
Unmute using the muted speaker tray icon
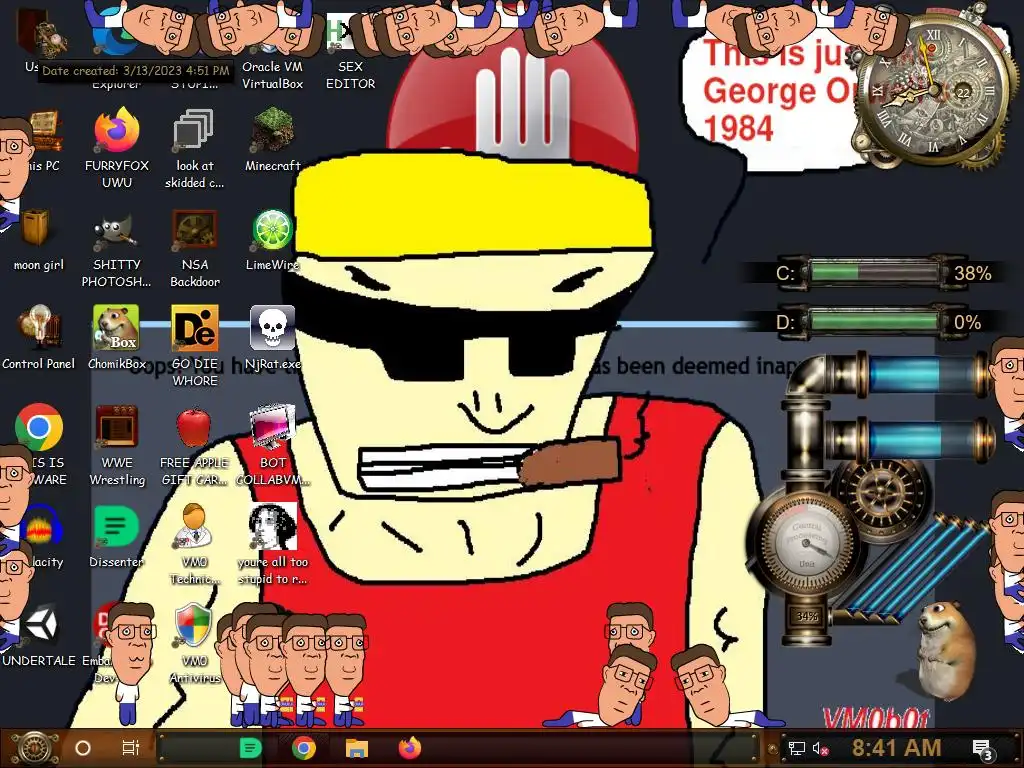point(820,749)
